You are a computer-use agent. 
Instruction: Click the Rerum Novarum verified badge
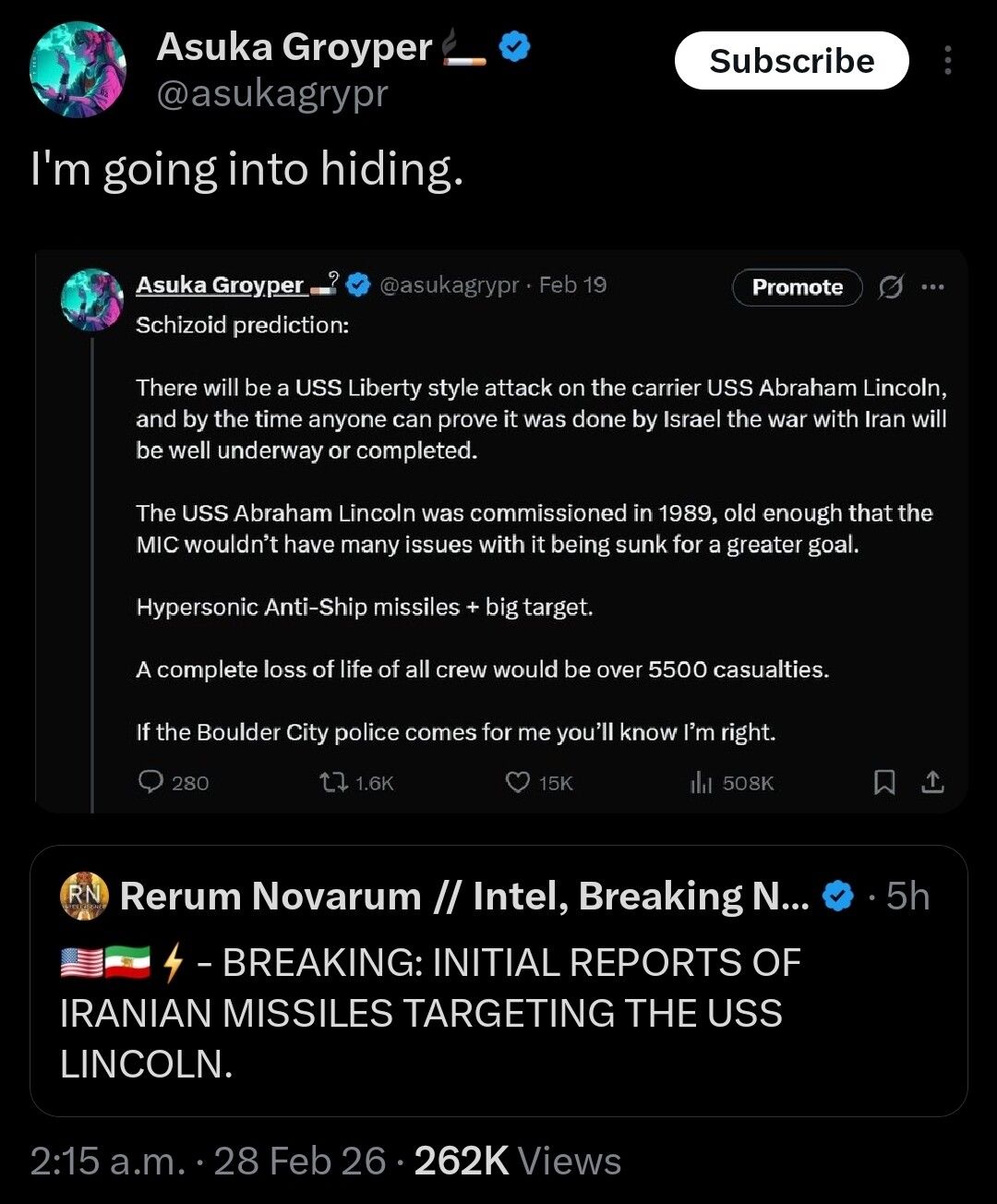coord(837,897)
